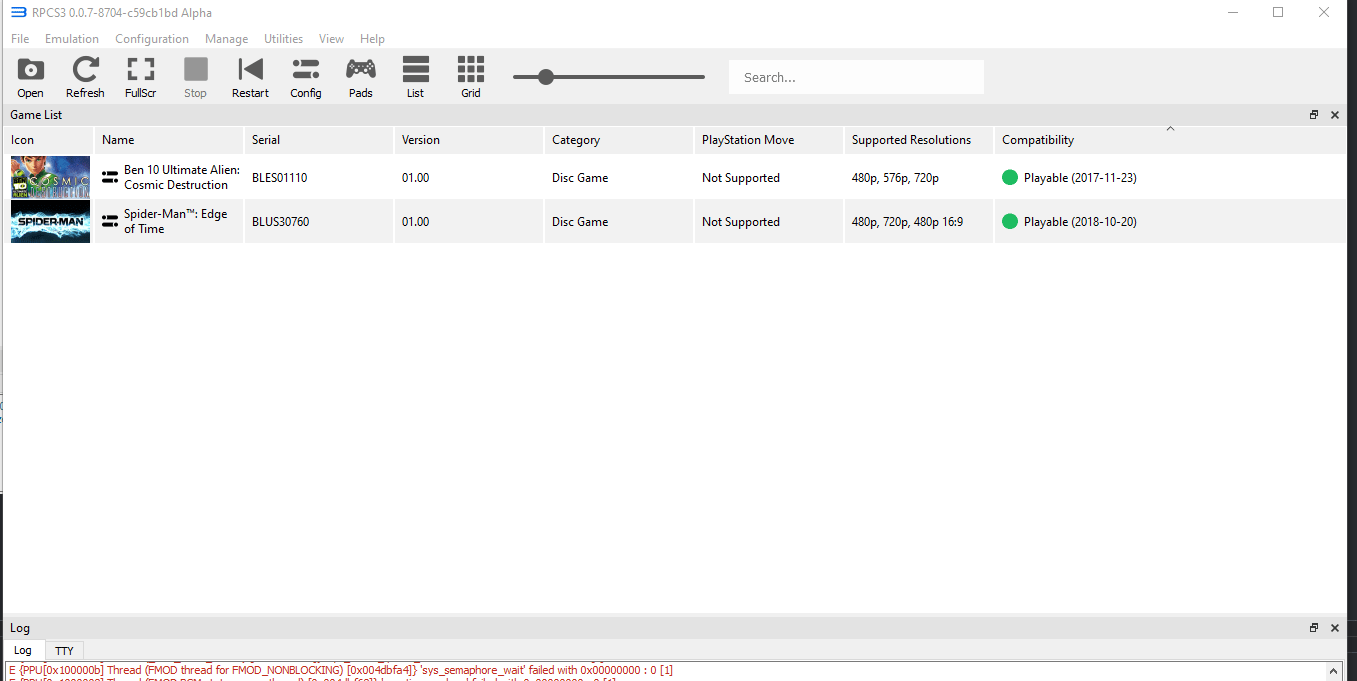The height and width of the screenshot is (681, 1357).
Task: Open the Pads controller settings
Action: point(361,77)
